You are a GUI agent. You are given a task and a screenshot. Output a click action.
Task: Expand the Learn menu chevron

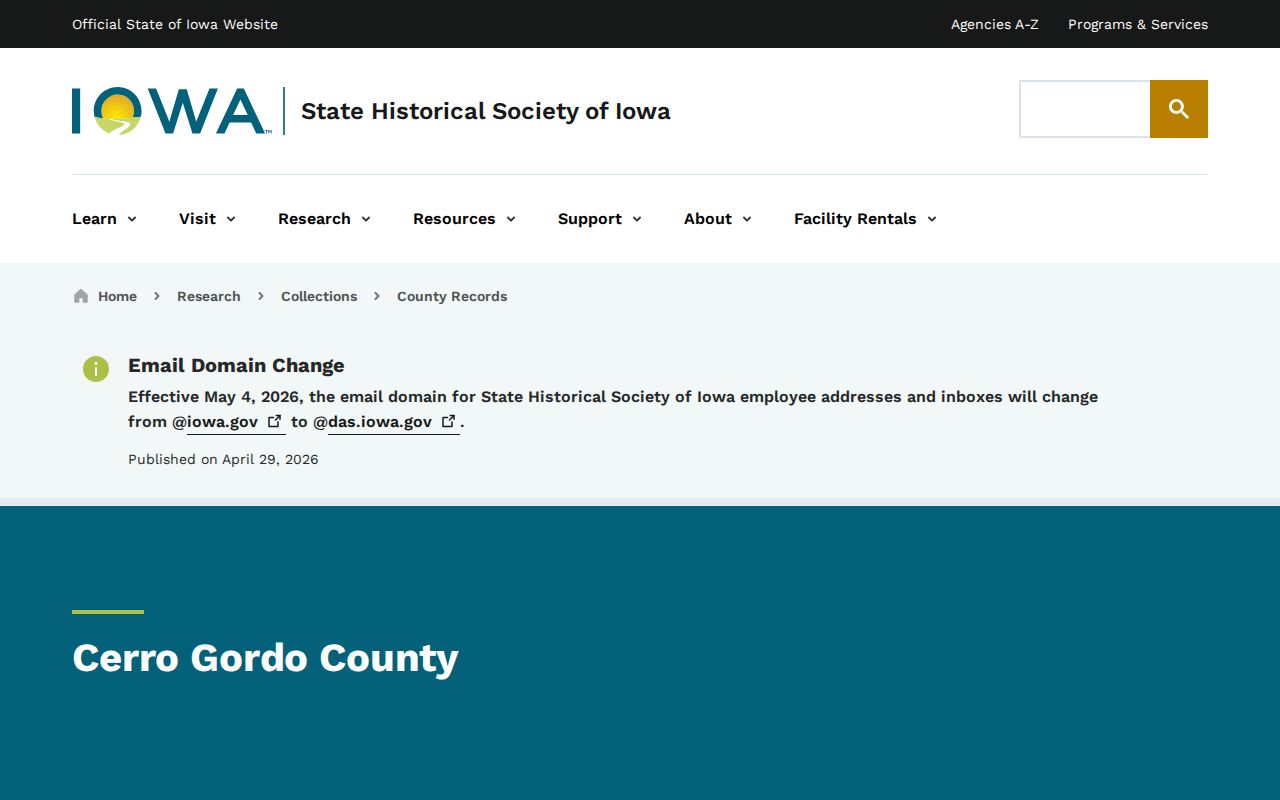[x=132, y=219]
